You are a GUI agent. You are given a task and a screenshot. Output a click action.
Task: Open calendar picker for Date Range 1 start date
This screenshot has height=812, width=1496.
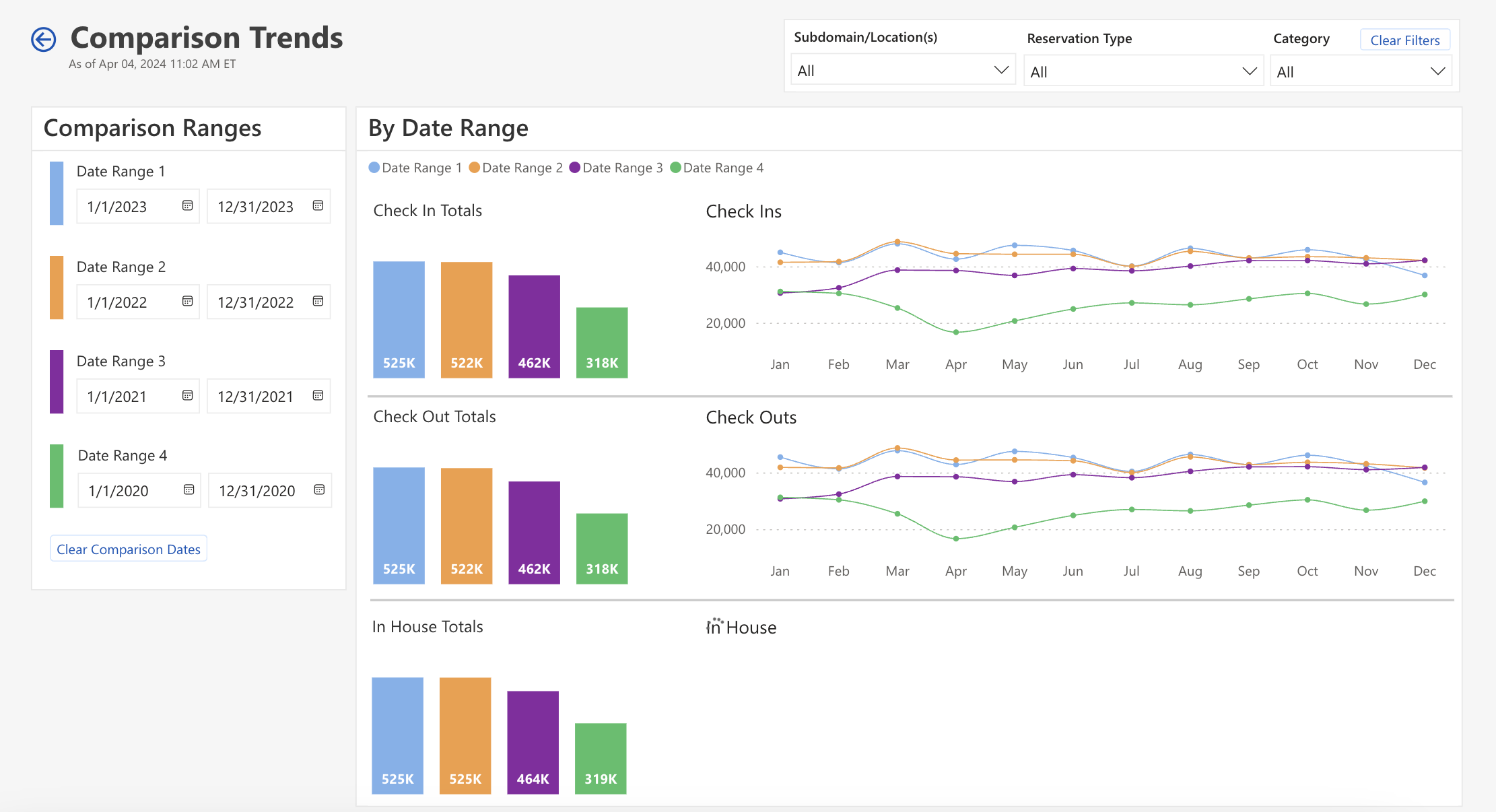186,207
